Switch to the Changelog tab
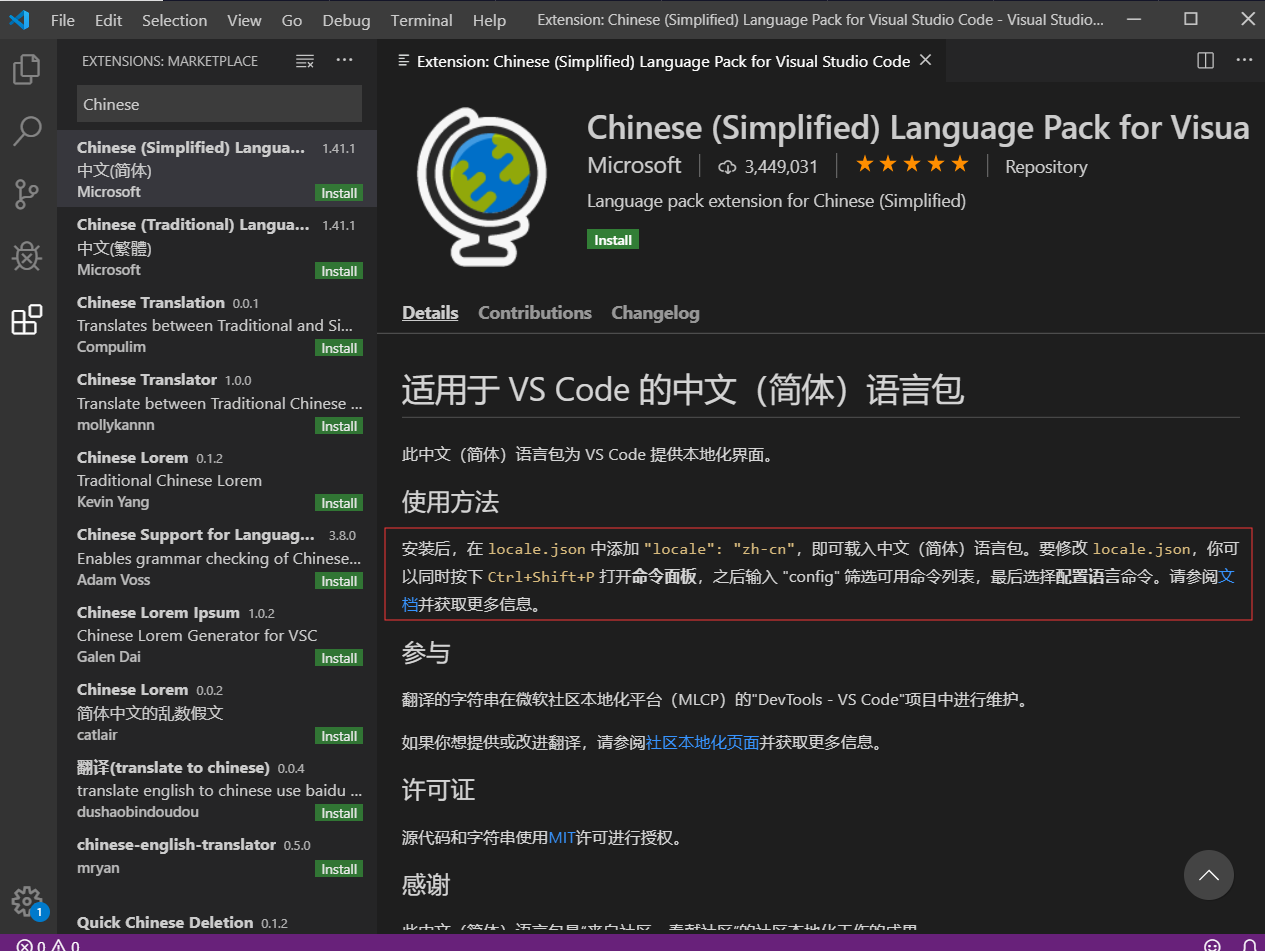 [655, 312]
